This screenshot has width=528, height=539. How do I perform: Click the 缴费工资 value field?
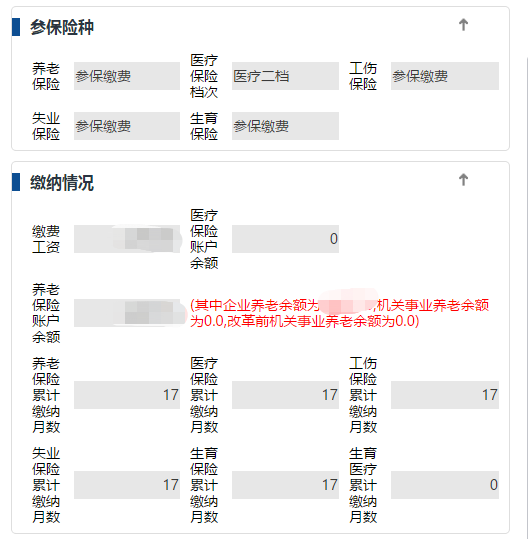pos(127,239)
